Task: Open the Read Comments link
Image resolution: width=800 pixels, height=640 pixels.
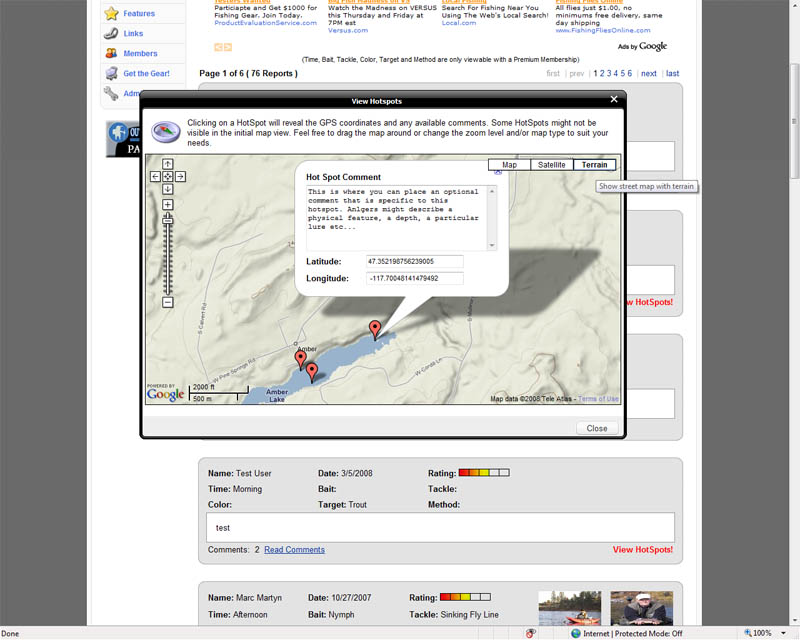Action: (294, 550)
